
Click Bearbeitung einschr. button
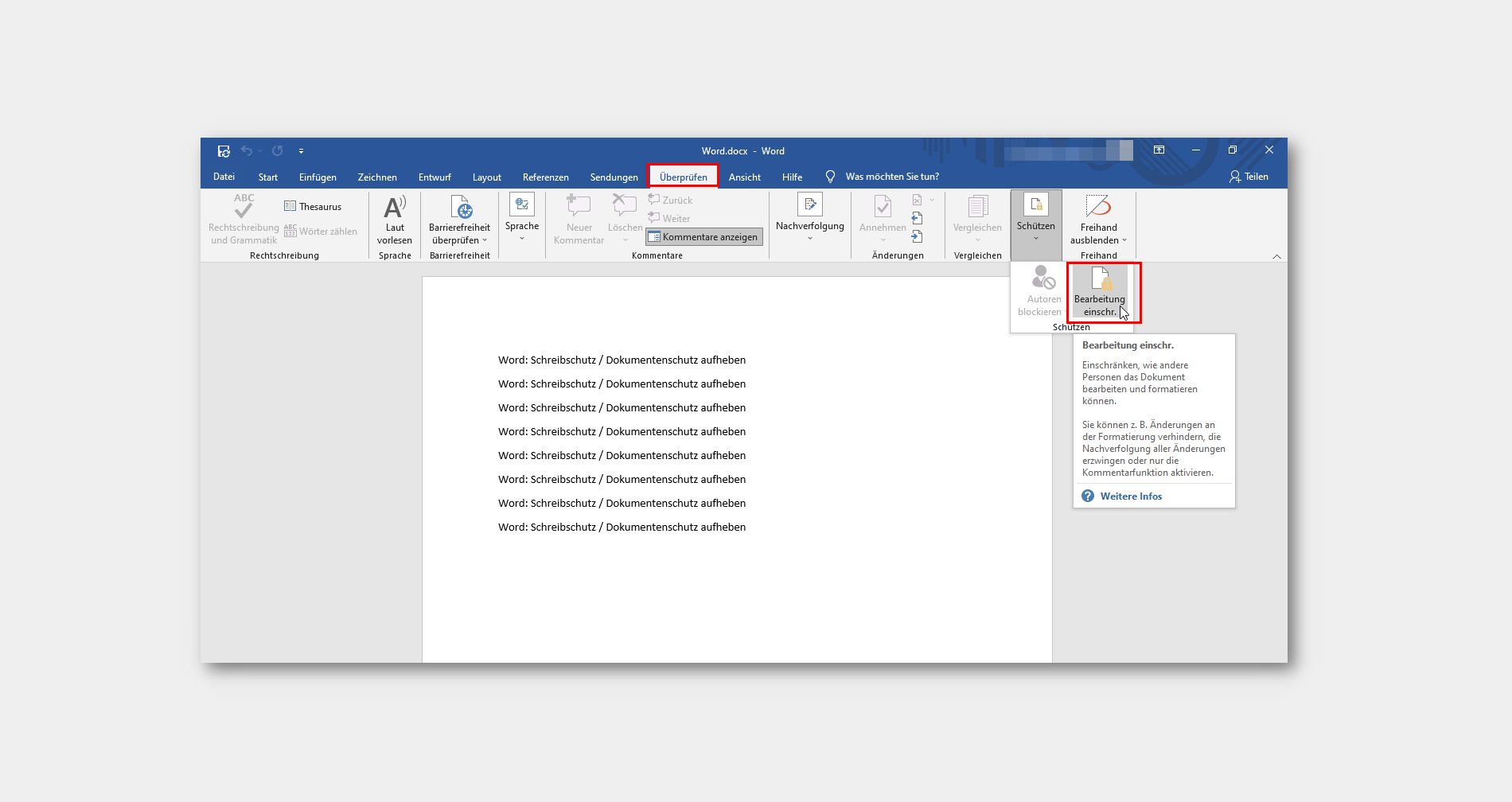point(1100,291)
